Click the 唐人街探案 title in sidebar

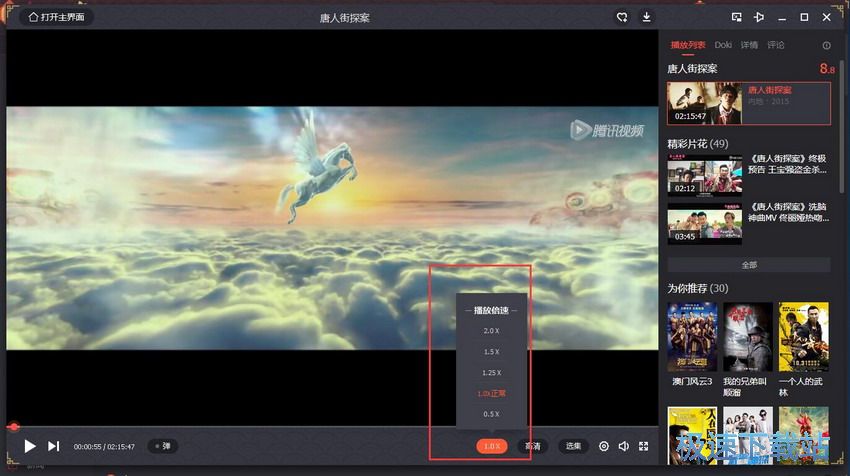coord(692,69)
